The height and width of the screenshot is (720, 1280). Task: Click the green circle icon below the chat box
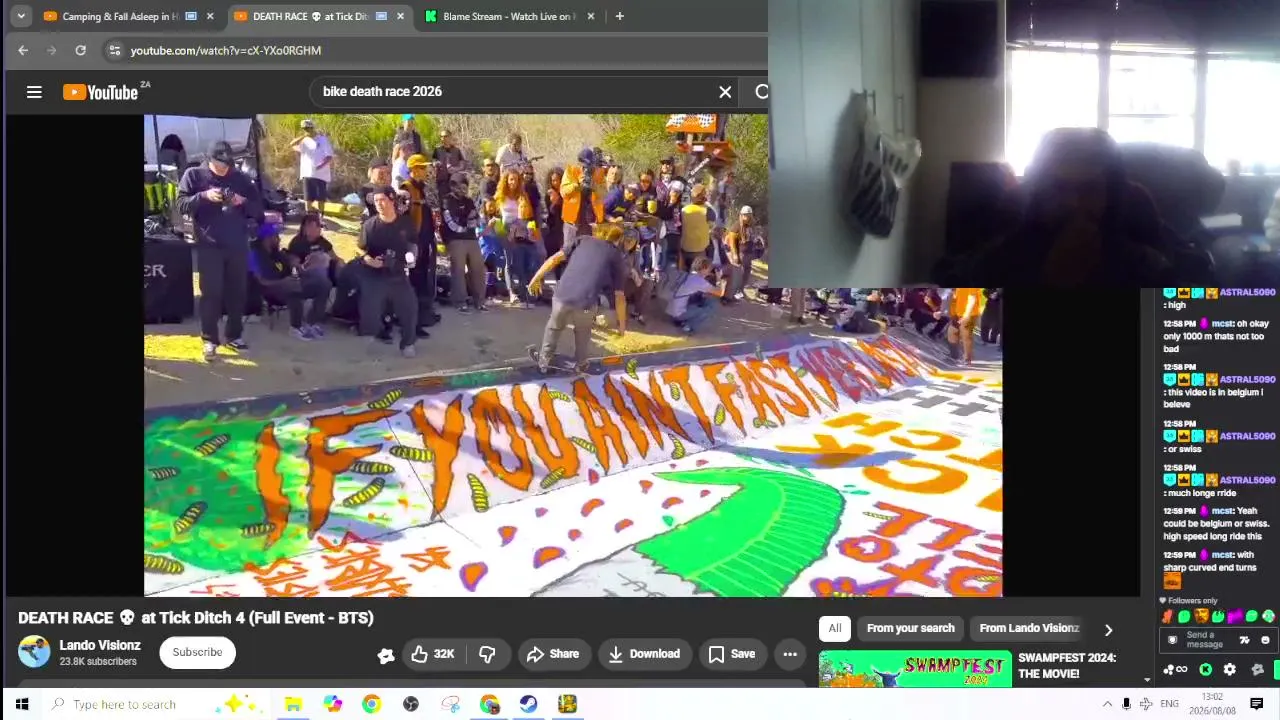pos(1206,670)
